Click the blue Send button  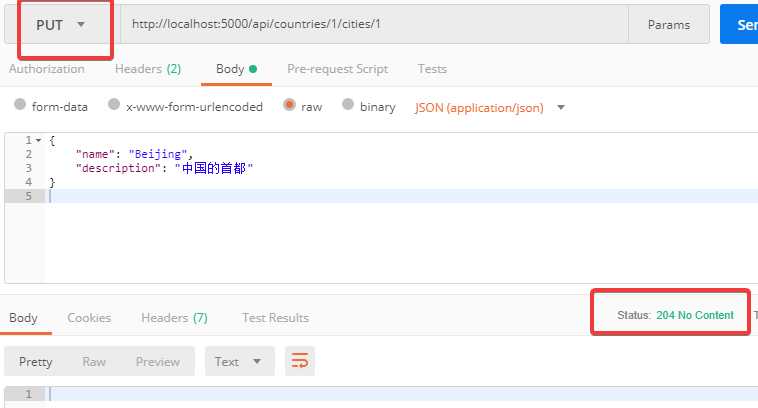pos(739,25)
